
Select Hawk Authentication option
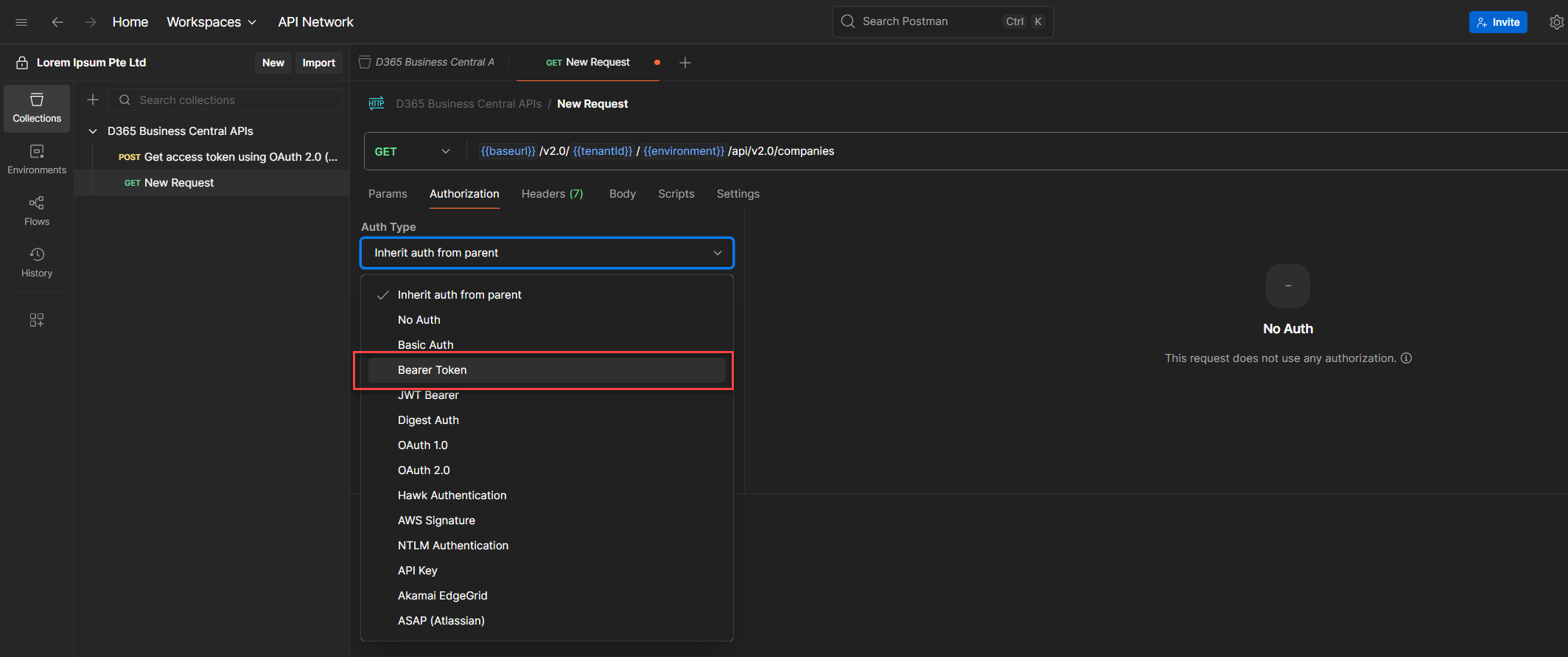[x=547, y=496]
